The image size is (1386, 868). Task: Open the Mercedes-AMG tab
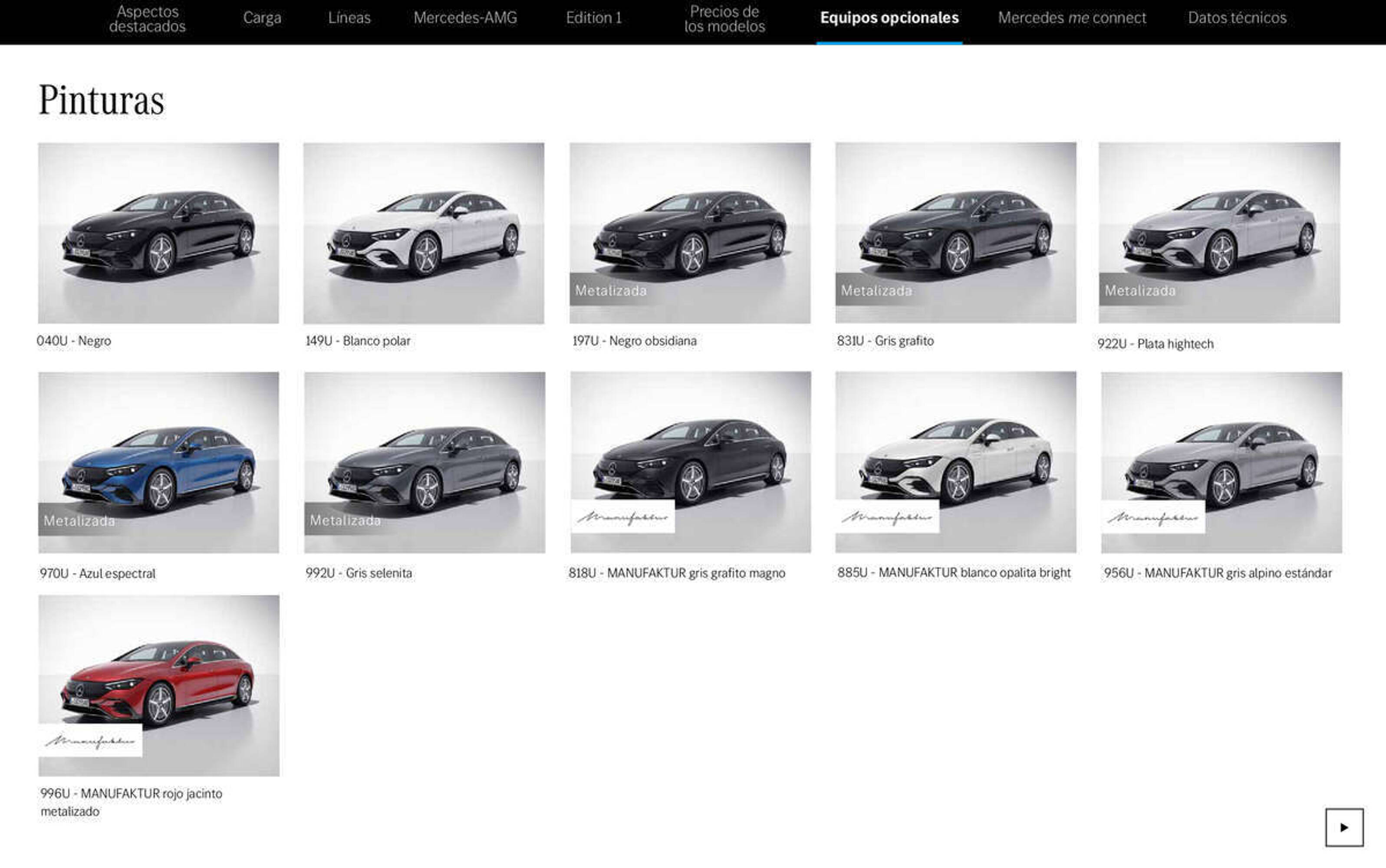point(465,18)
